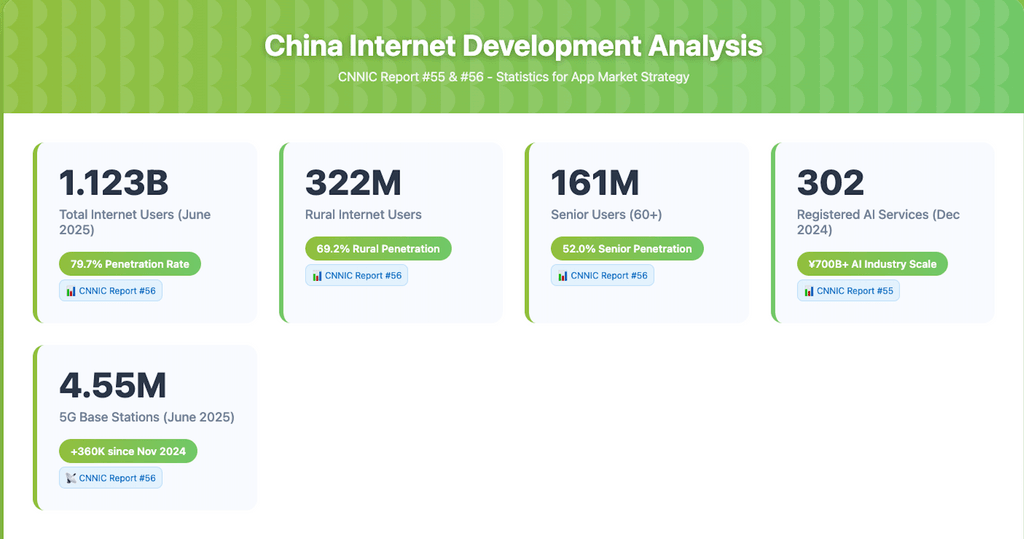The height and width of the screenshot is (539, 1024).
Task: Select the 4.55M statistic value
Action: [x=113, y=385]
